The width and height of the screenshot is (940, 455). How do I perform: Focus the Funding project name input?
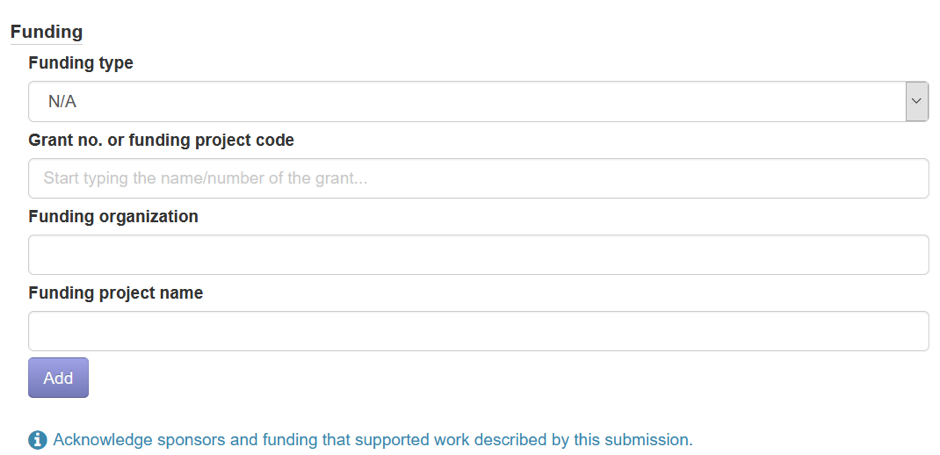[478, 331]
